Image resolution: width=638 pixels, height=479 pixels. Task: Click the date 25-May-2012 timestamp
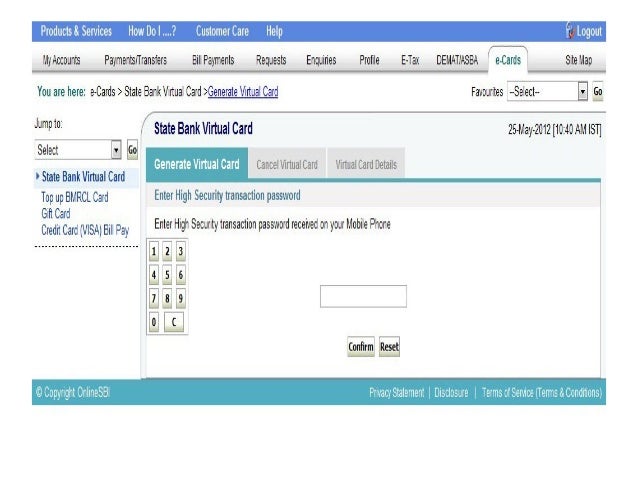(x=555, y=130)
